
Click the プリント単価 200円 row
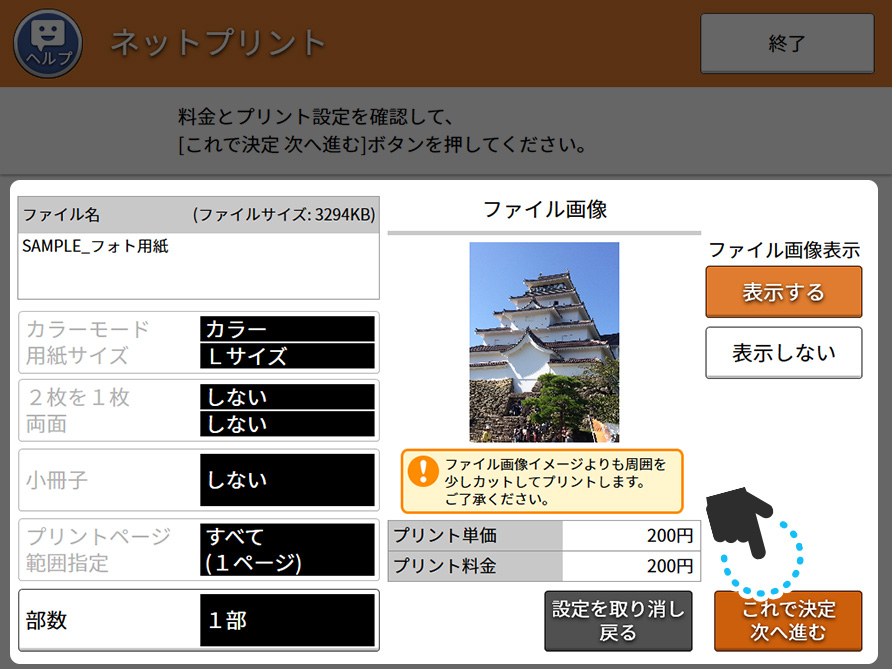click(x=544, y=535)
